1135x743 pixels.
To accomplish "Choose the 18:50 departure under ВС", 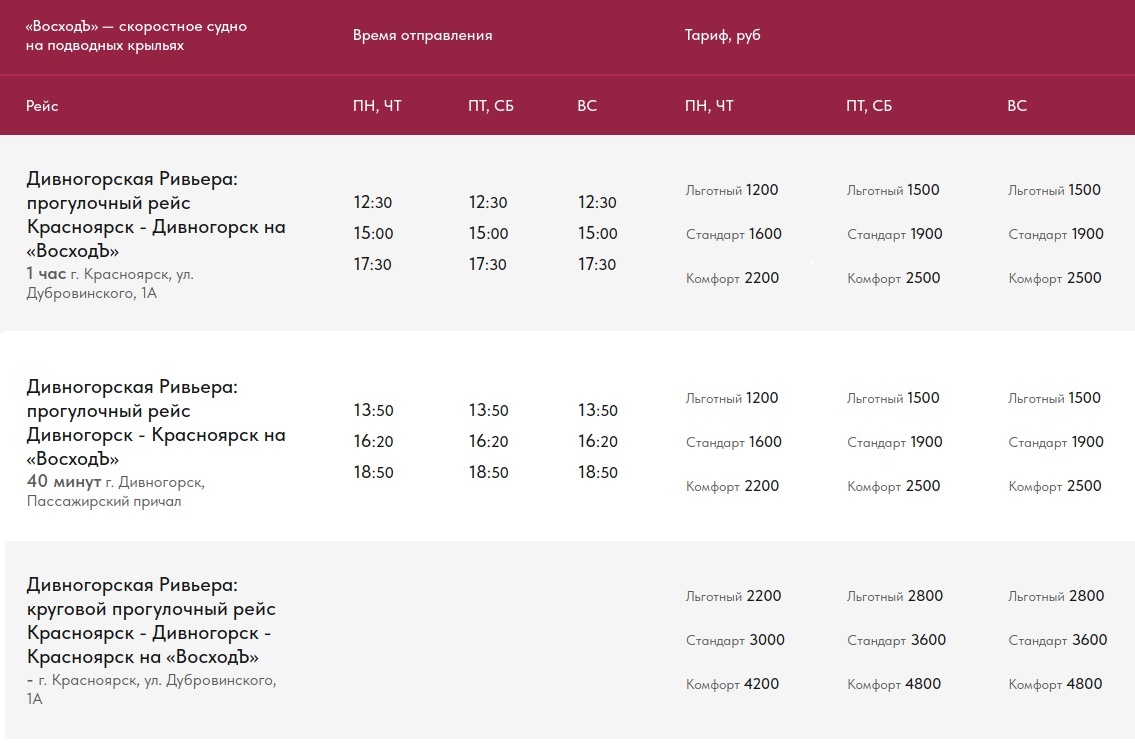I will [x=598, y=472].
